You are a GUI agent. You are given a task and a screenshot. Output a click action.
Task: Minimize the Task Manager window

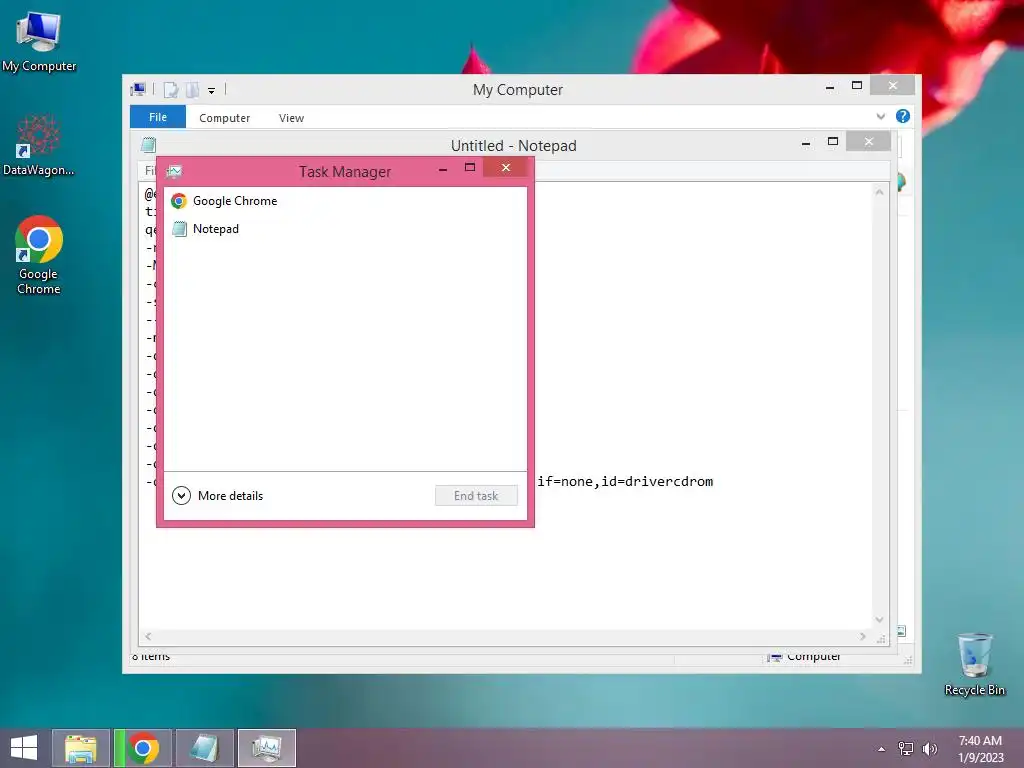(443, 169)
